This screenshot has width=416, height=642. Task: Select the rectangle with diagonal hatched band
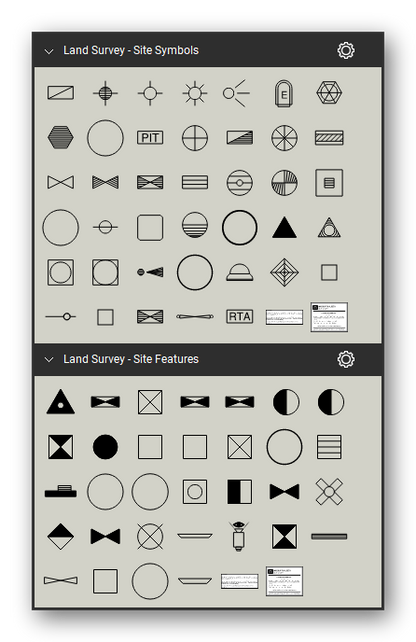tap(329, 138)
